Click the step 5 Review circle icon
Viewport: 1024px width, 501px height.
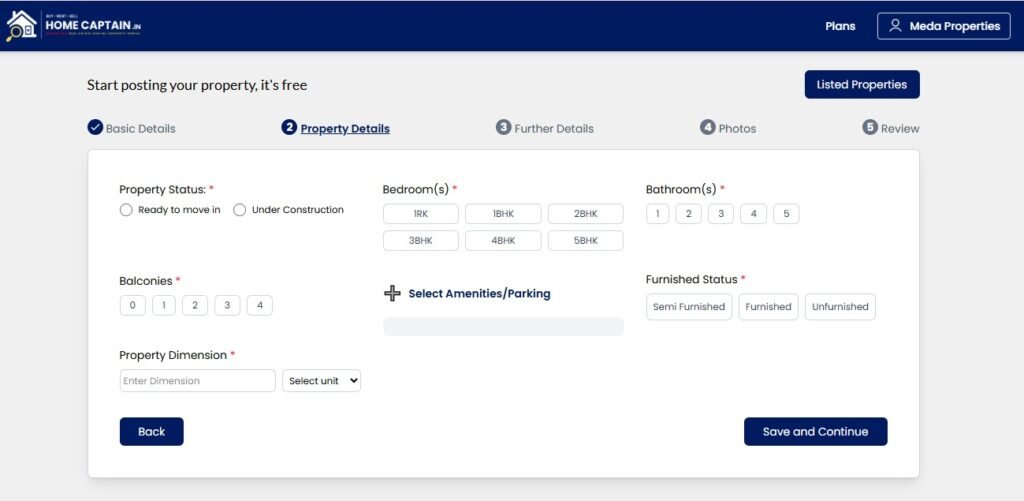click(870, 127)
